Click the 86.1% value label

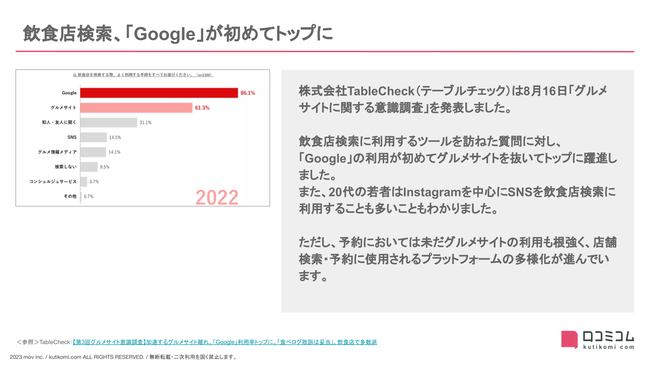click(248, 93)
